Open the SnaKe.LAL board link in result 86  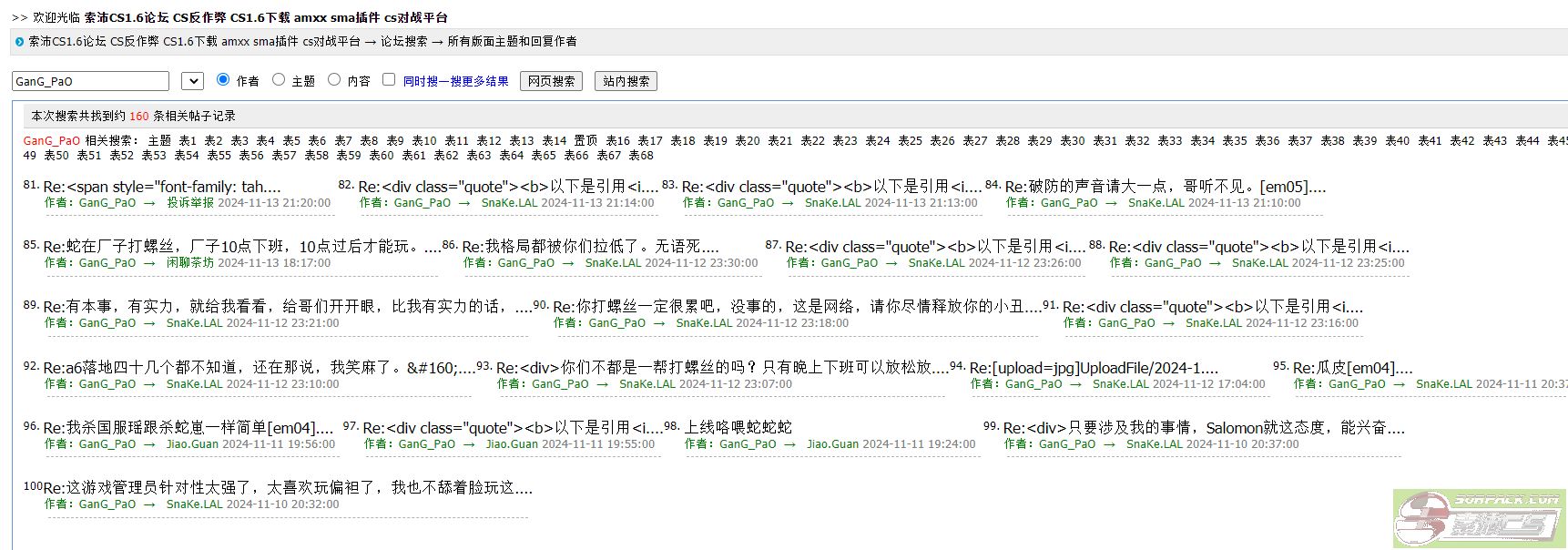[614, 263]
